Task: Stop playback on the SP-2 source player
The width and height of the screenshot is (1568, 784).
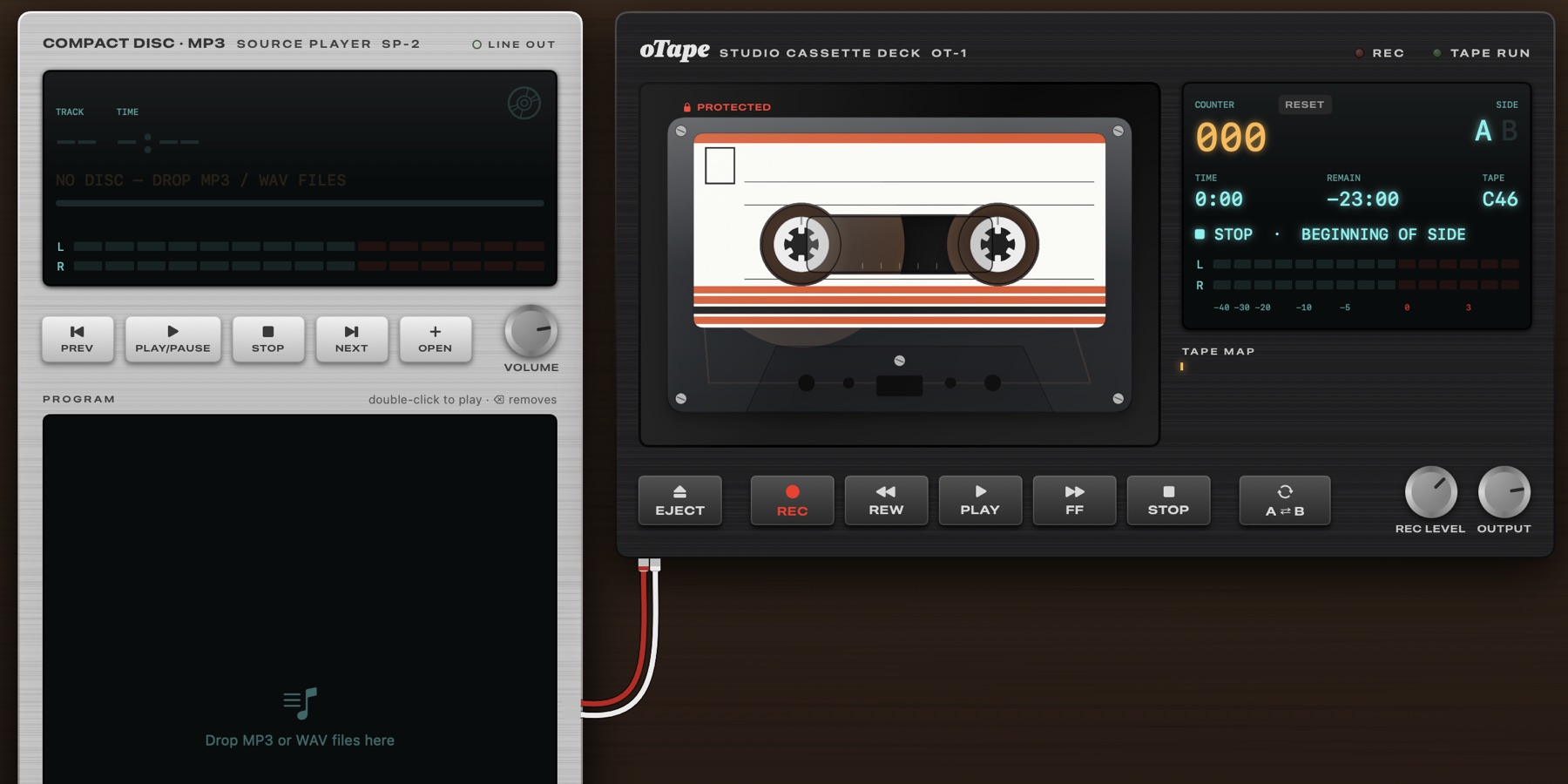Action: pos(268,339)
